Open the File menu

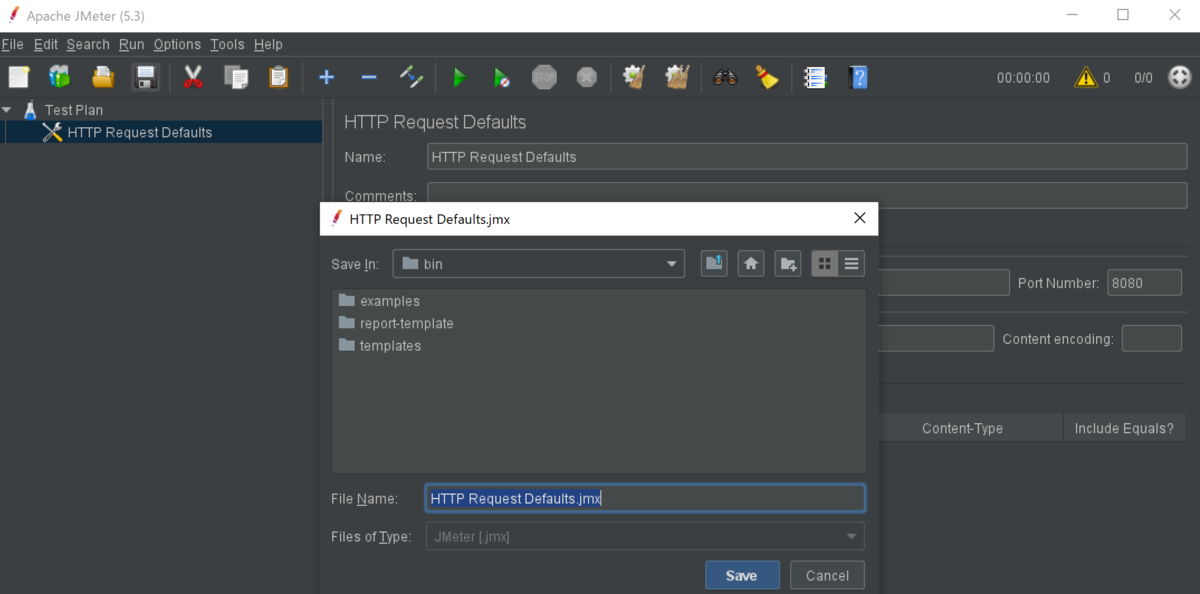(x=12, y=44)
